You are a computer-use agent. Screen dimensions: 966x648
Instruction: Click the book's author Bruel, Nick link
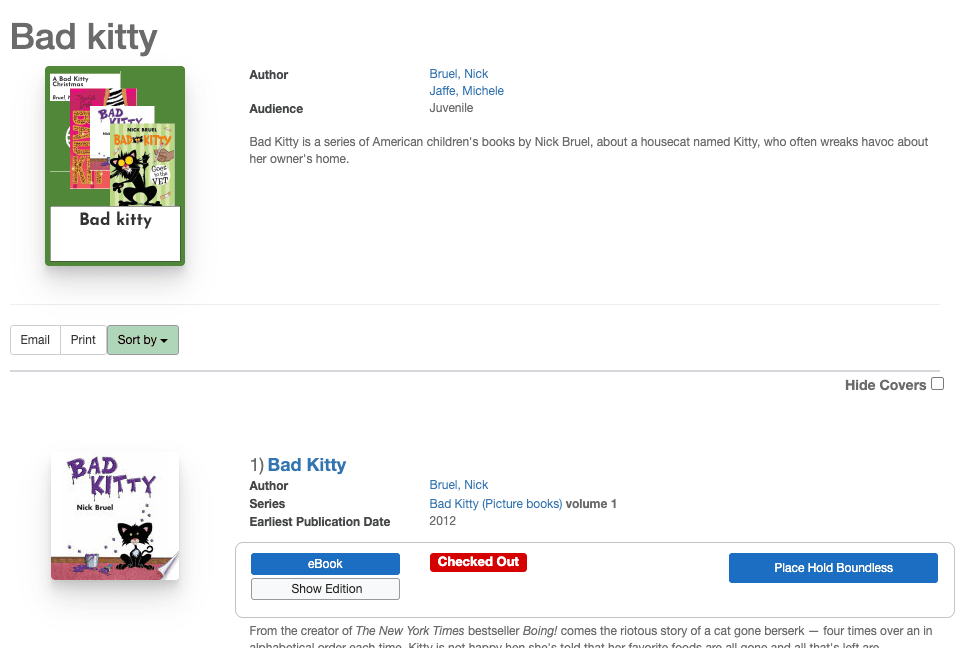click(x=459, y=485)
